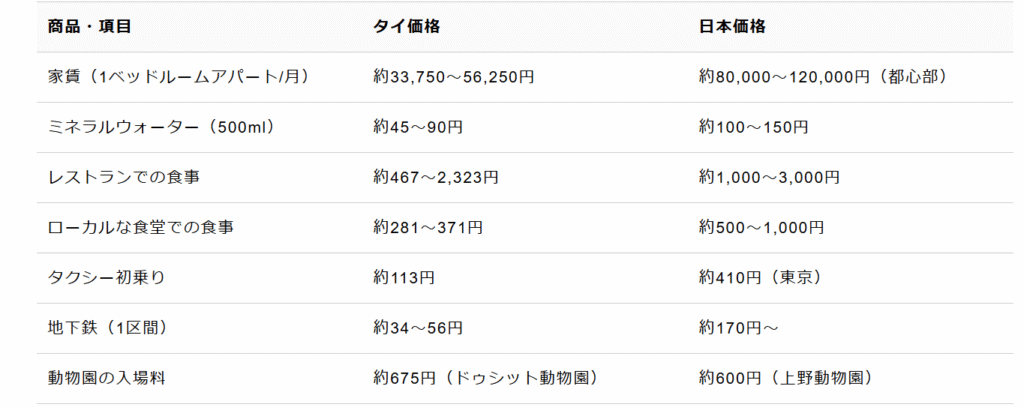Select the 家賃（1ベッドルームアパート/月） row label
Viewport: 1024px width, 407px height.
[x=178, y=77]
